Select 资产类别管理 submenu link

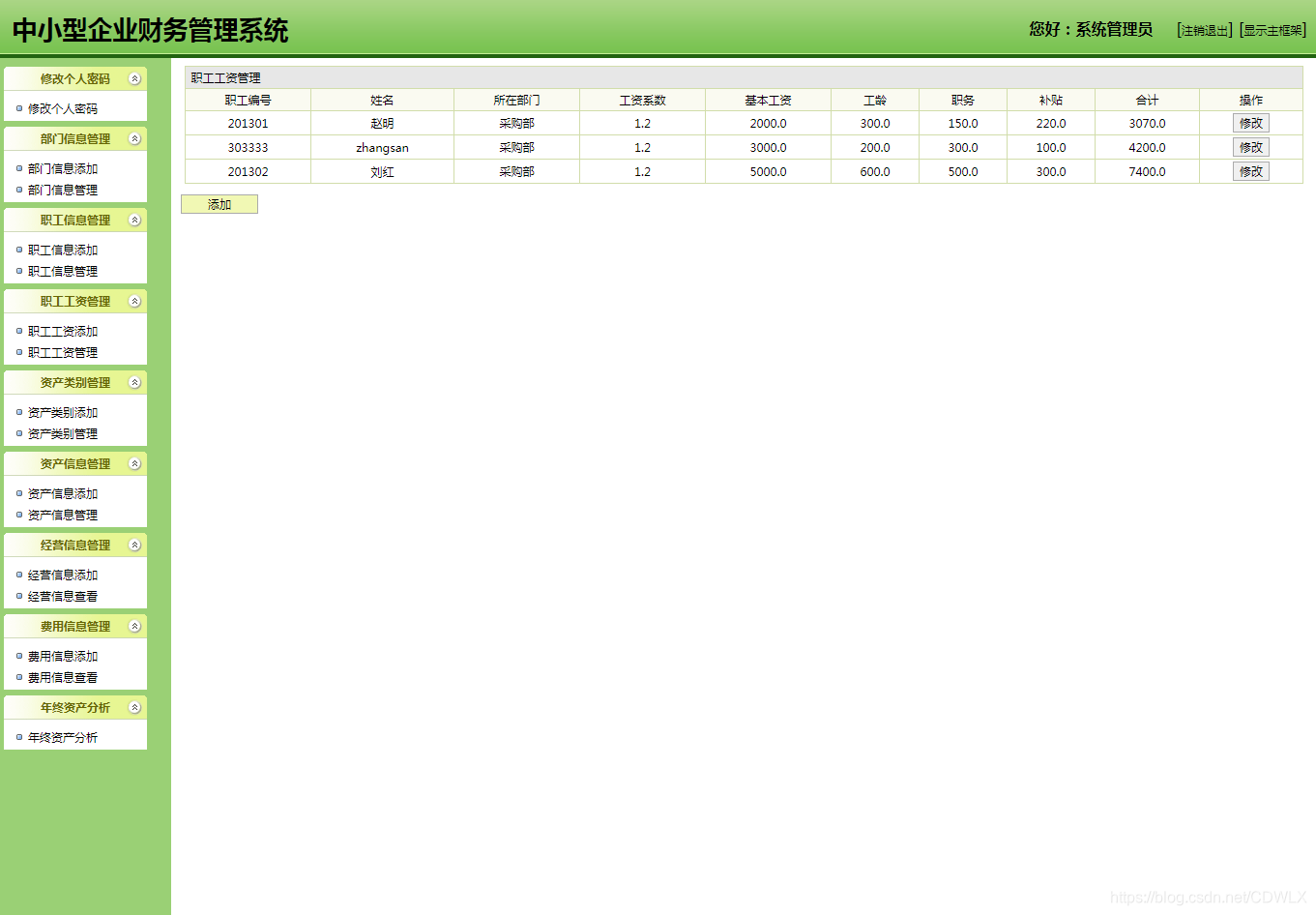(x=63, y=434)
